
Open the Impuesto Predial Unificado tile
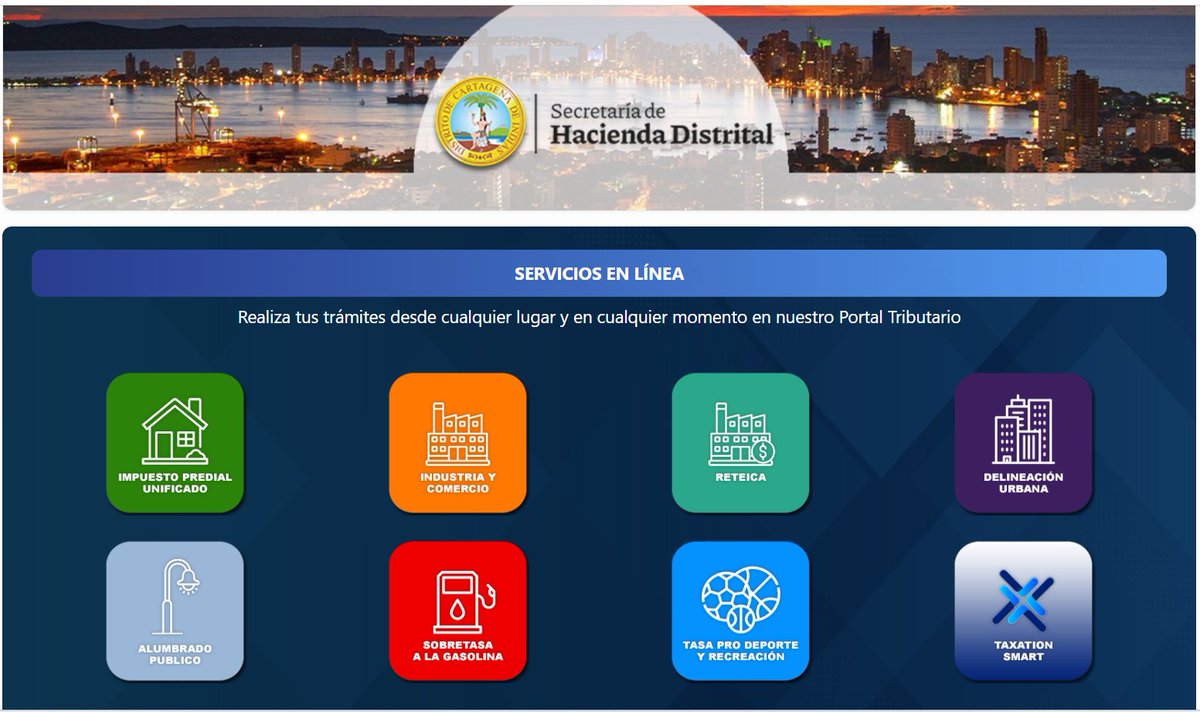coord(175,443)
